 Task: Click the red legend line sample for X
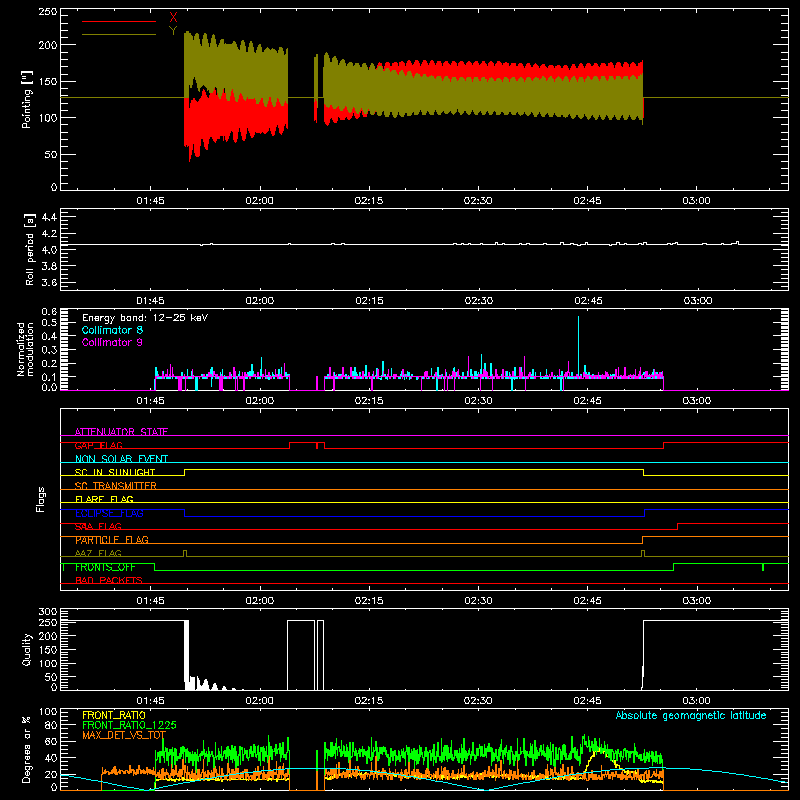119,21
